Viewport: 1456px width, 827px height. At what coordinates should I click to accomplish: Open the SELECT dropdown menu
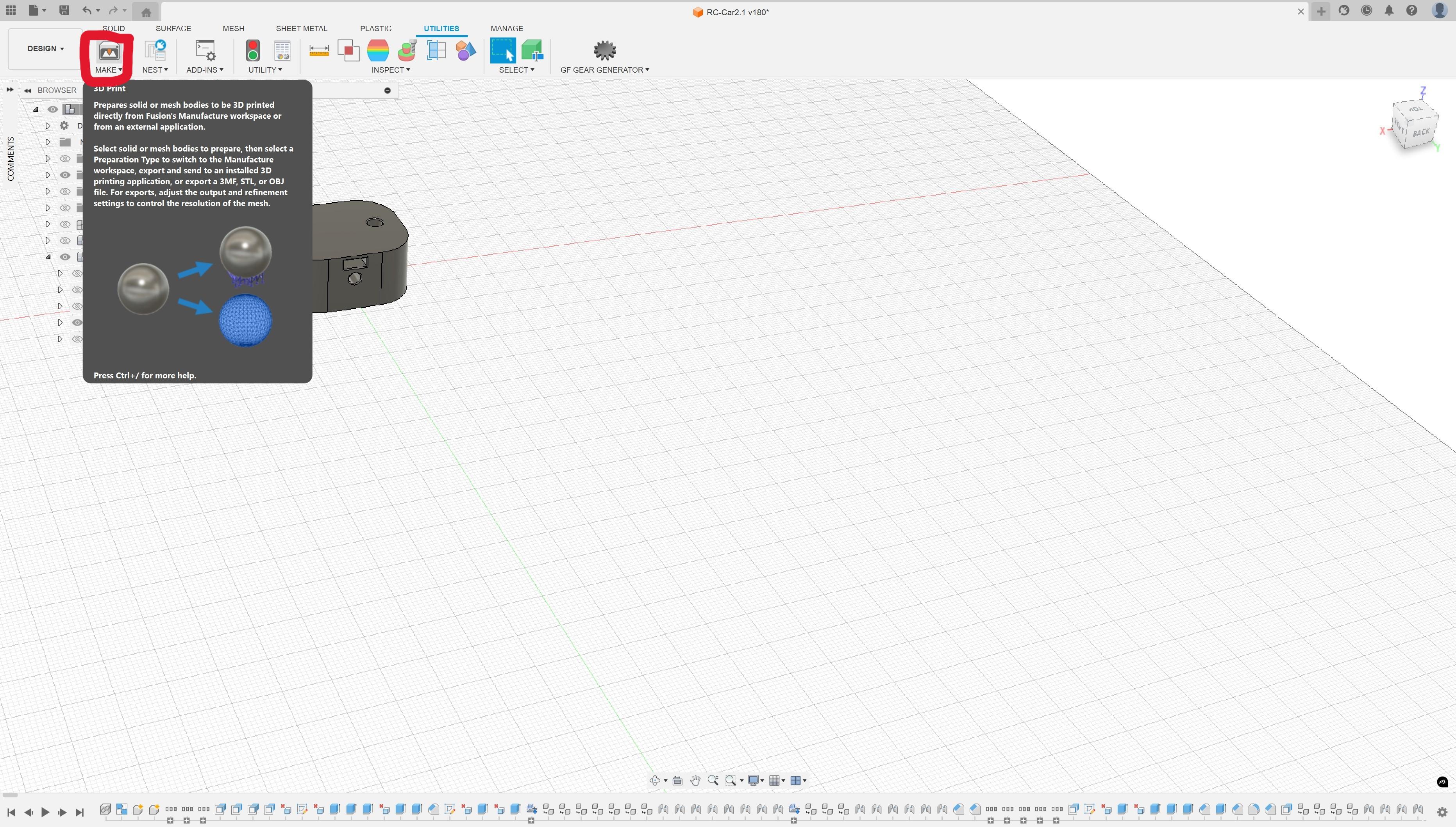[x=516, y=70]
